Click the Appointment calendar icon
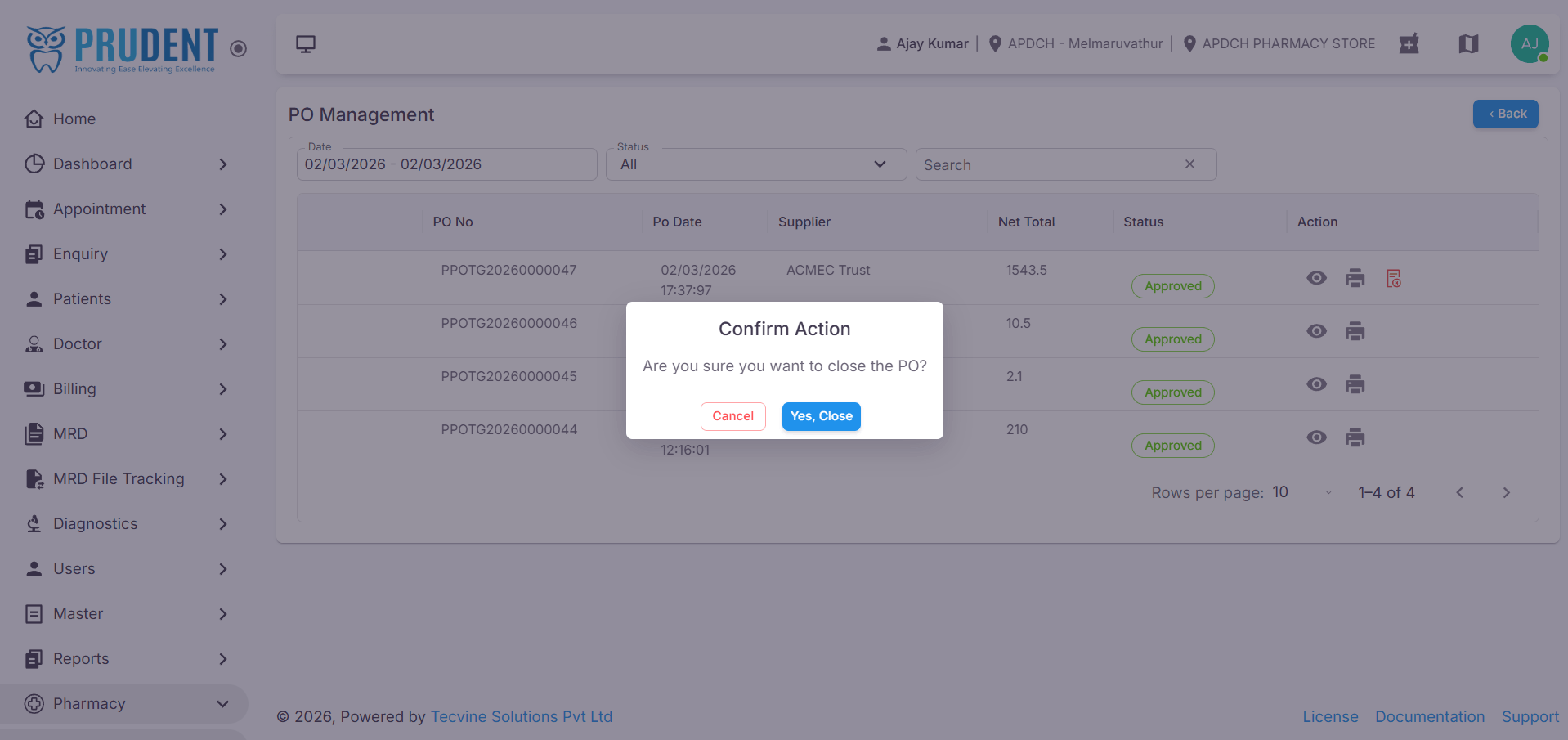Viewport: 1568px width, 740px height. [x=34, y=209]
